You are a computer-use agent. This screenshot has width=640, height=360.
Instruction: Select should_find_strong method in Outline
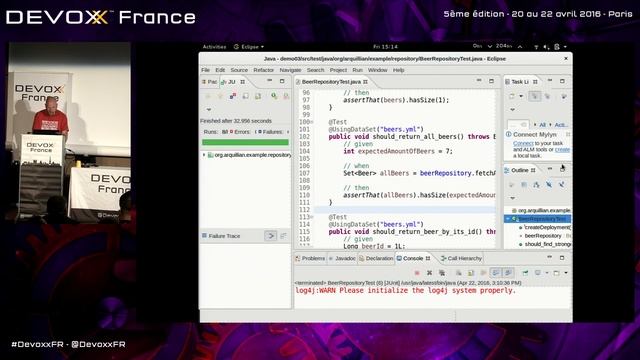tap(548, 244)
